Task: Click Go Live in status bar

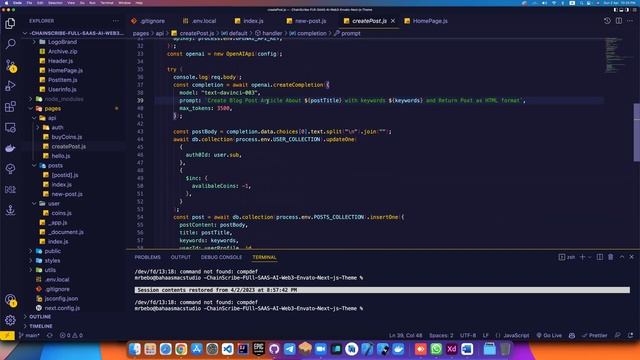Action: 549,336
